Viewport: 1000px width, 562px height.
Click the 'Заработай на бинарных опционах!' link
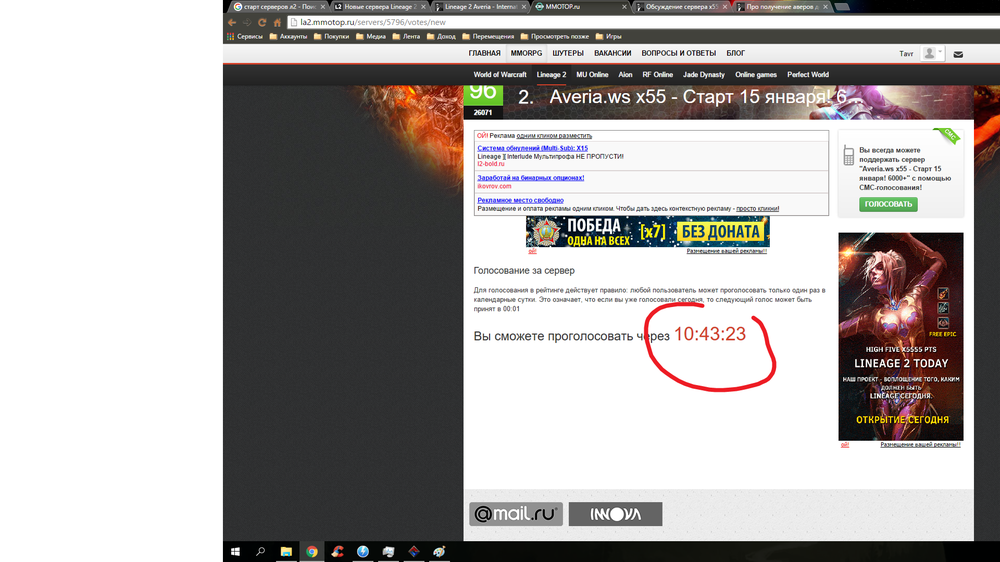click(530, 178)
